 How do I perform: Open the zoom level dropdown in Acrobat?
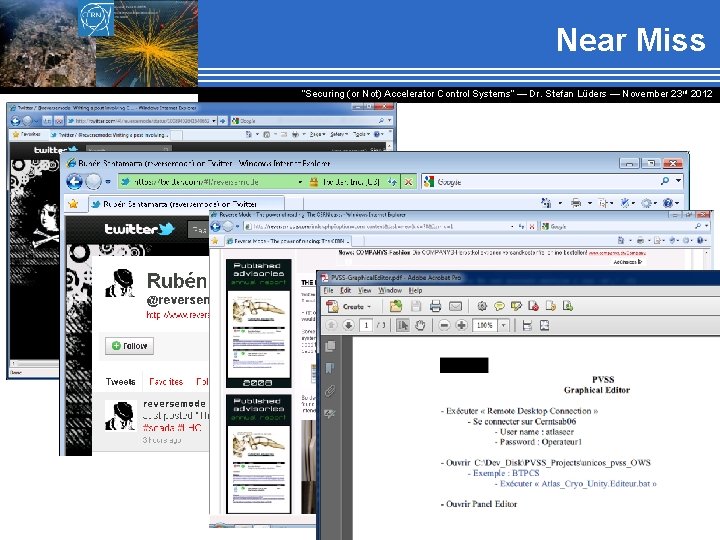[504, 326]
